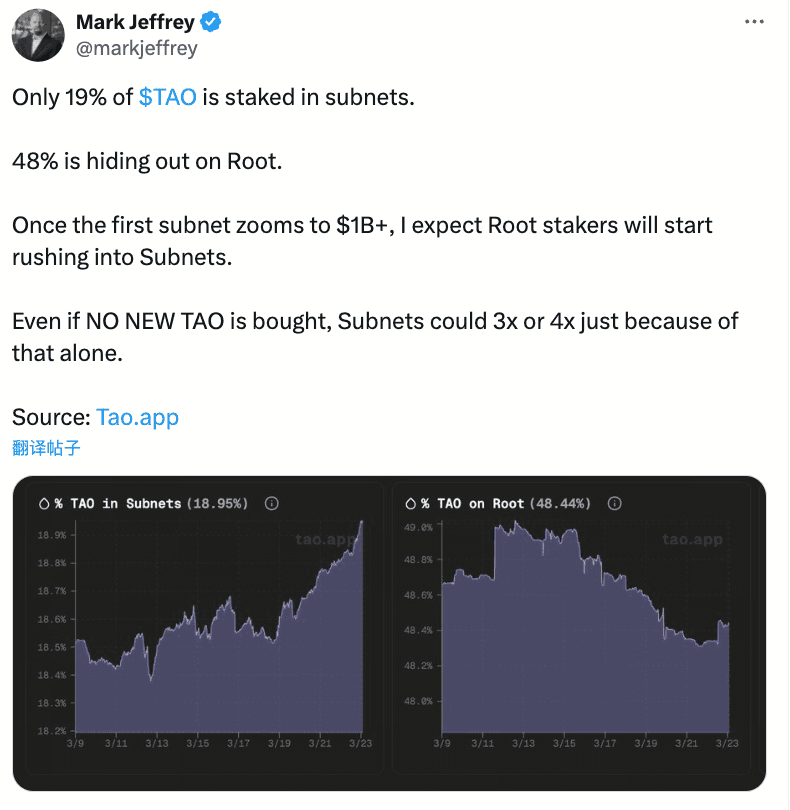This screenshot has height=810, width=790.
Task: Click droplet icon before TAO in Subnets
Action: click(x=44, y=503)
